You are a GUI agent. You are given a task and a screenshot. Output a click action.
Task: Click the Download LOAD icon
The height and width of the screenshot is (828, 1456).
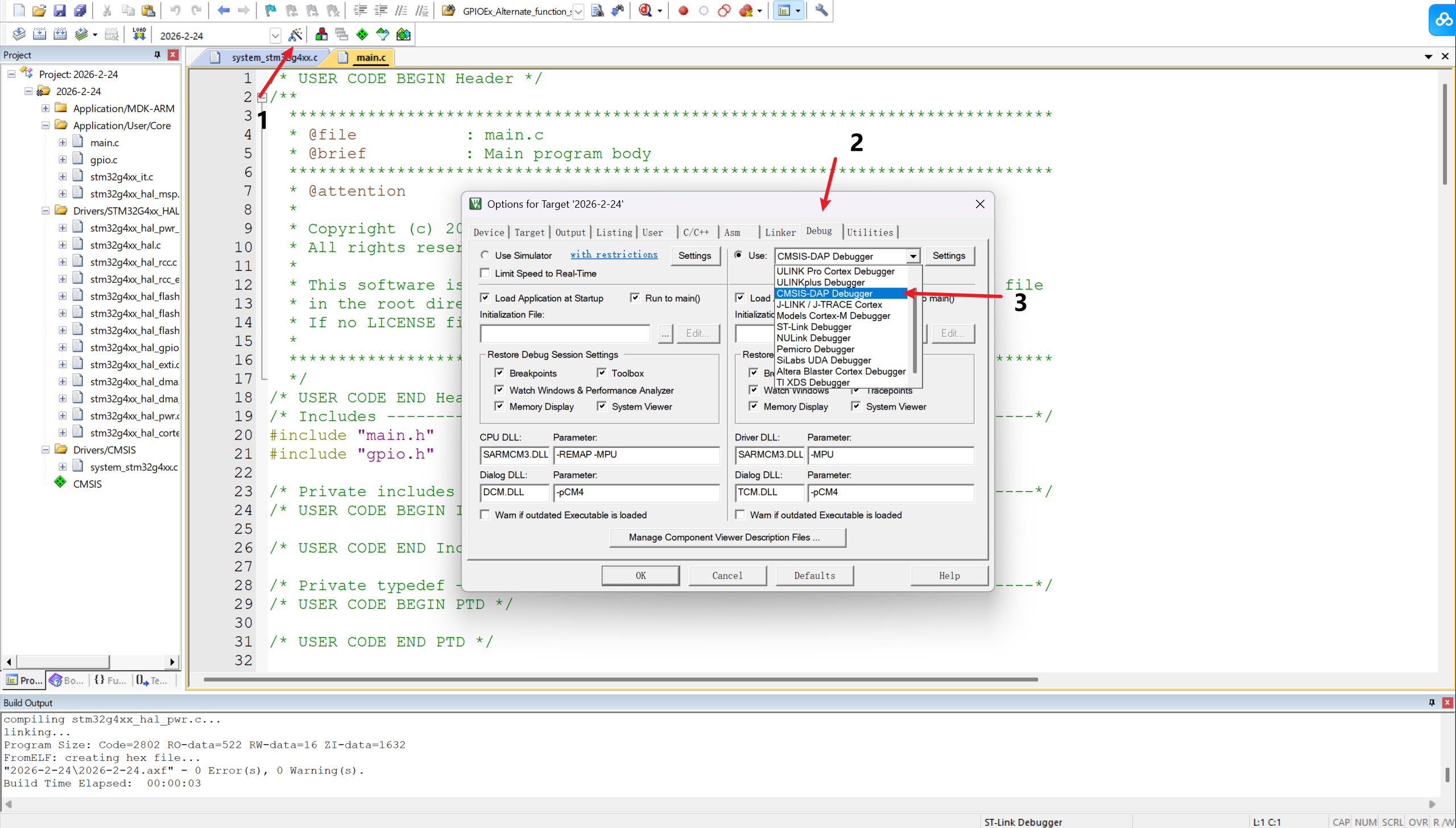[x=139, y=35]
